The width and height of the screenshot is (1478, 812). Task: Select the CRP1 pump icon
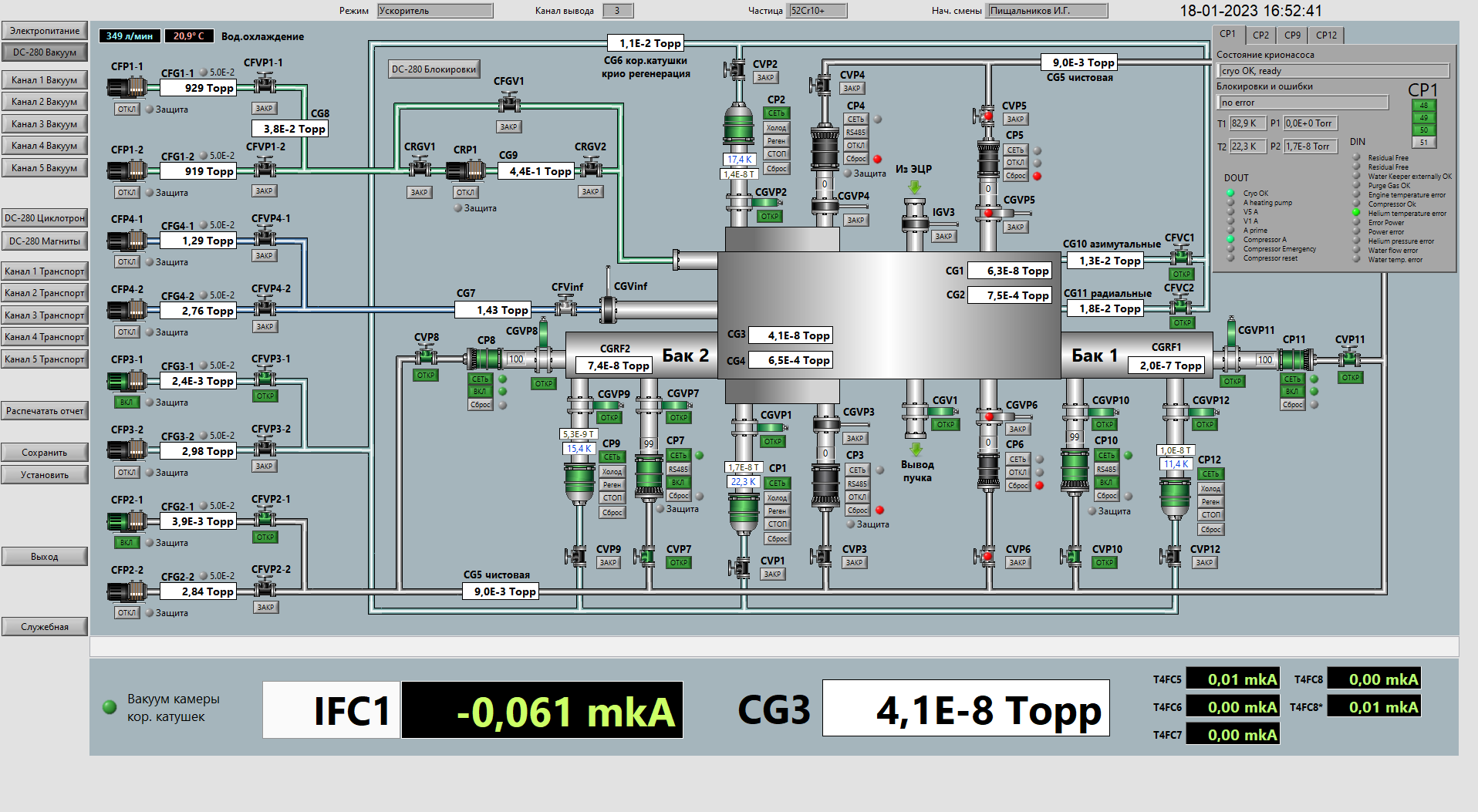[x=465, y=170]
